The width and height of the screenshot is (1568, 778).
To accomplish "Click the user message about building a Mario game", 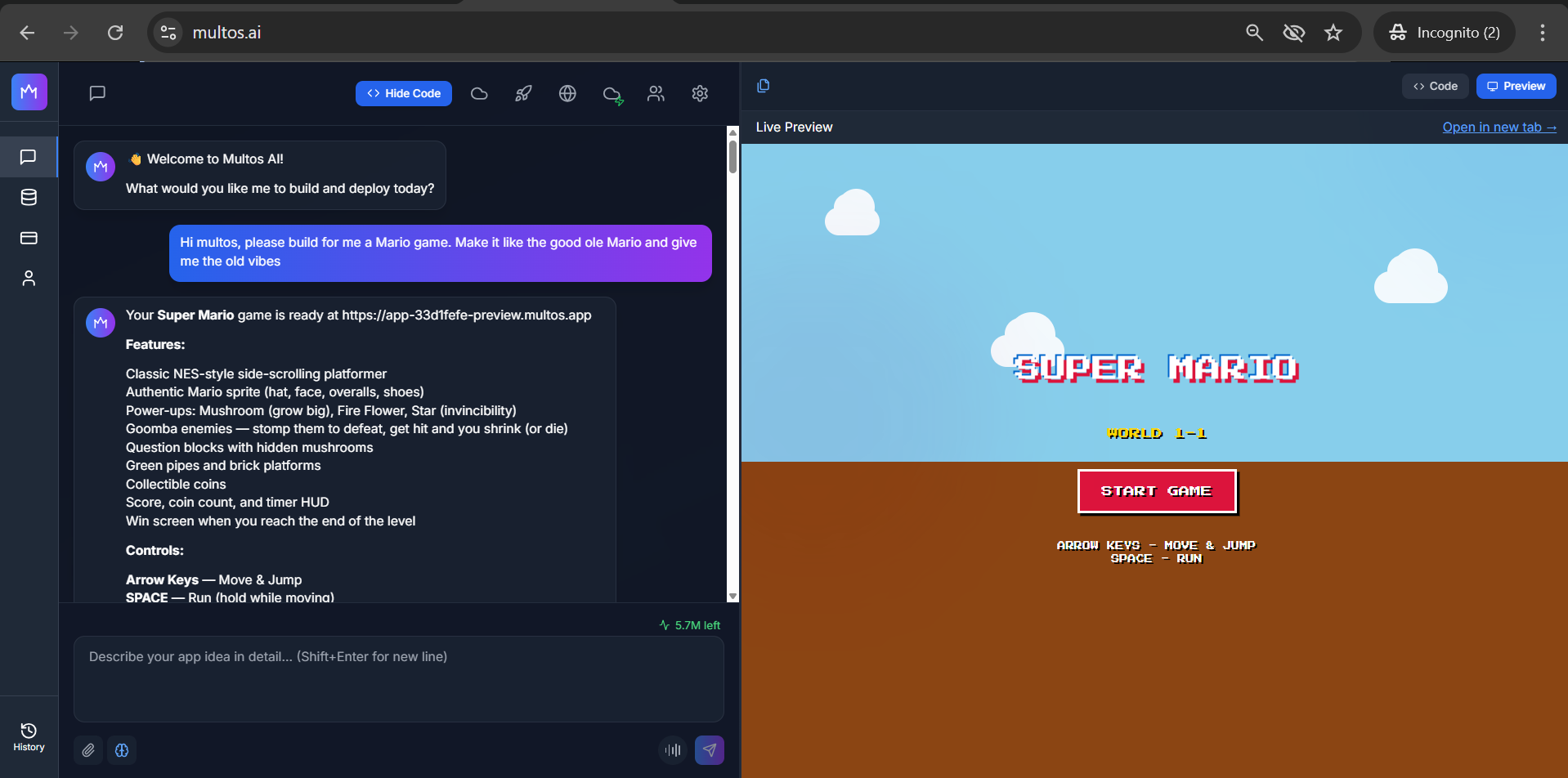I will [x=440, y=253].
